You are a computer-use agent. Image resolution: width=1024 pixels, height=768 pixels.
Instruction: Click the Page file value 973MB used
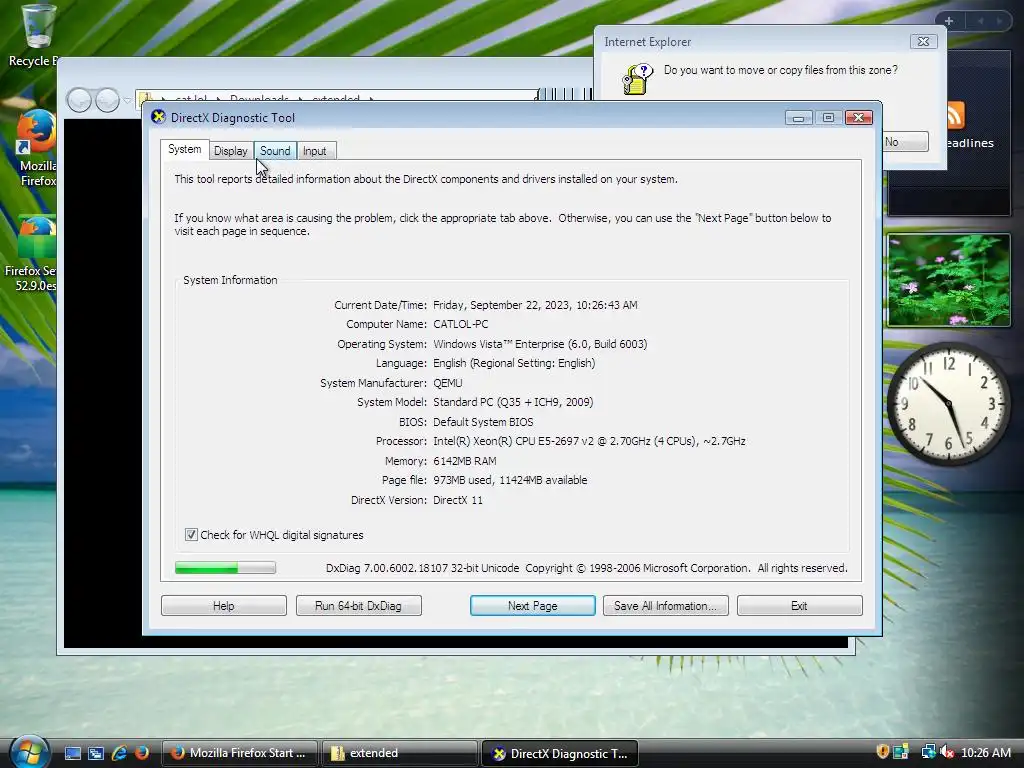(x=510, y=481)
